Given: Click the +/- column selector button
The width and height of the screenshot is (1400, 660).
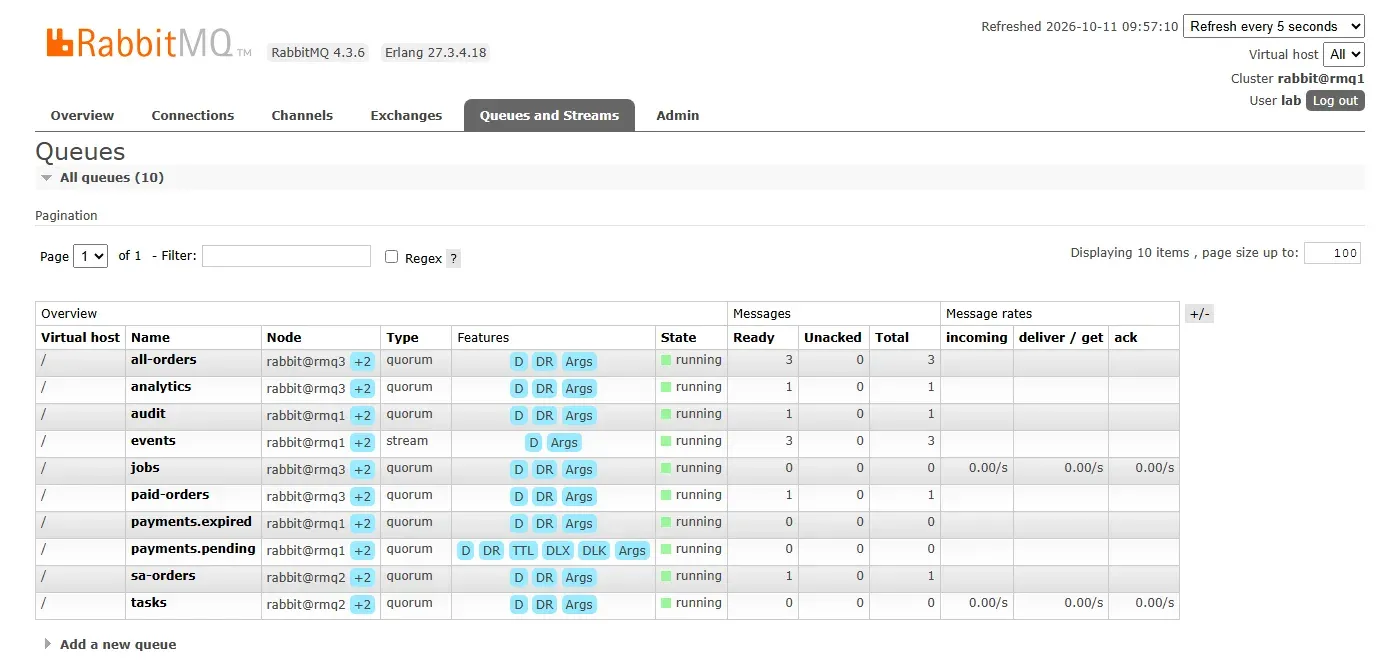Looking at the screenshot, I should 1199,314.
